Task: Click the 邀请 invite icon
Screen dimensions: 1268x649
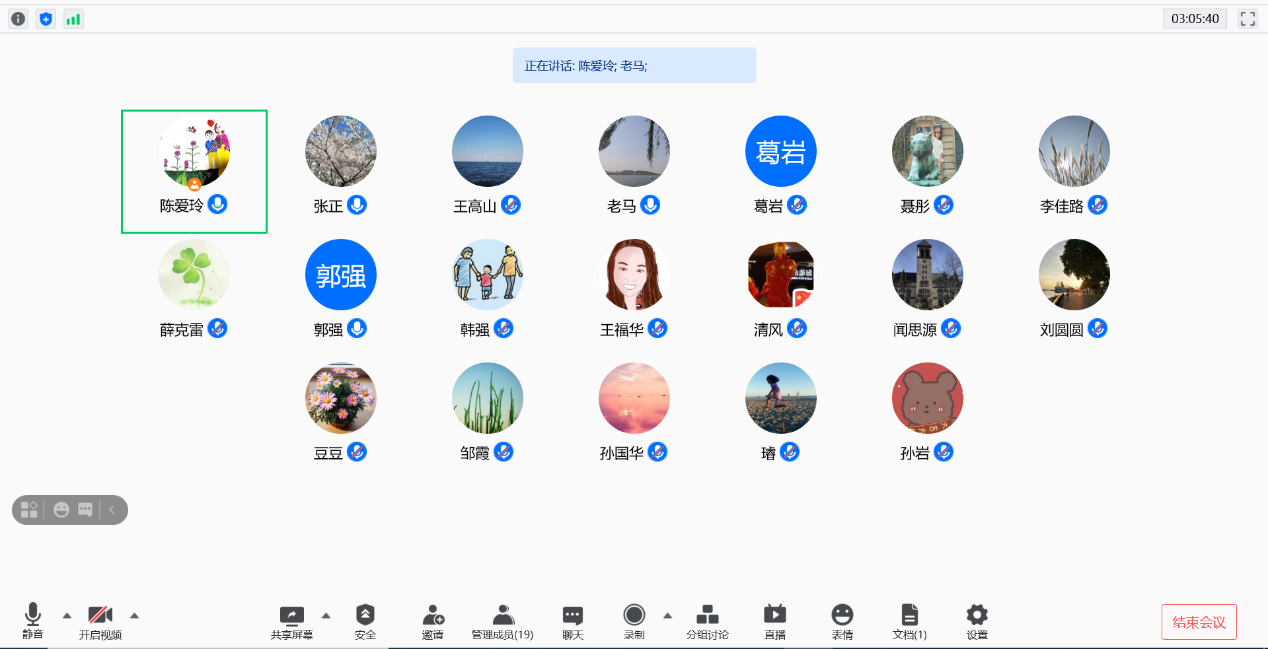Action: click(x=433, y=621)
